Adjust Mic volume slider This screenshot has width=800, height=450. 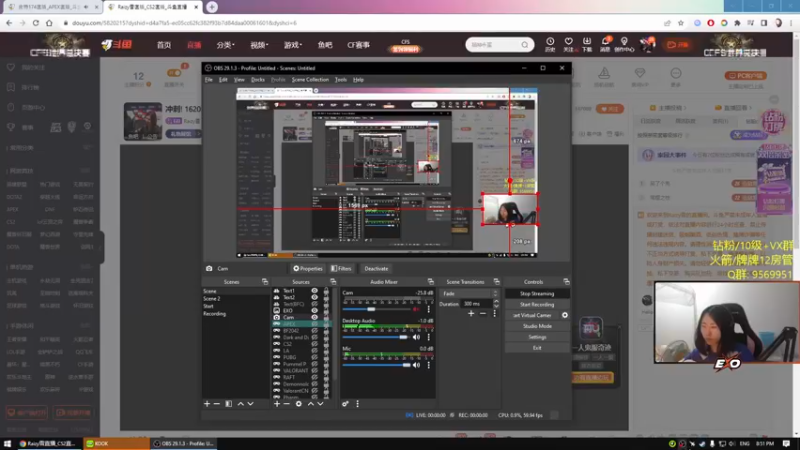coord(376,365)
